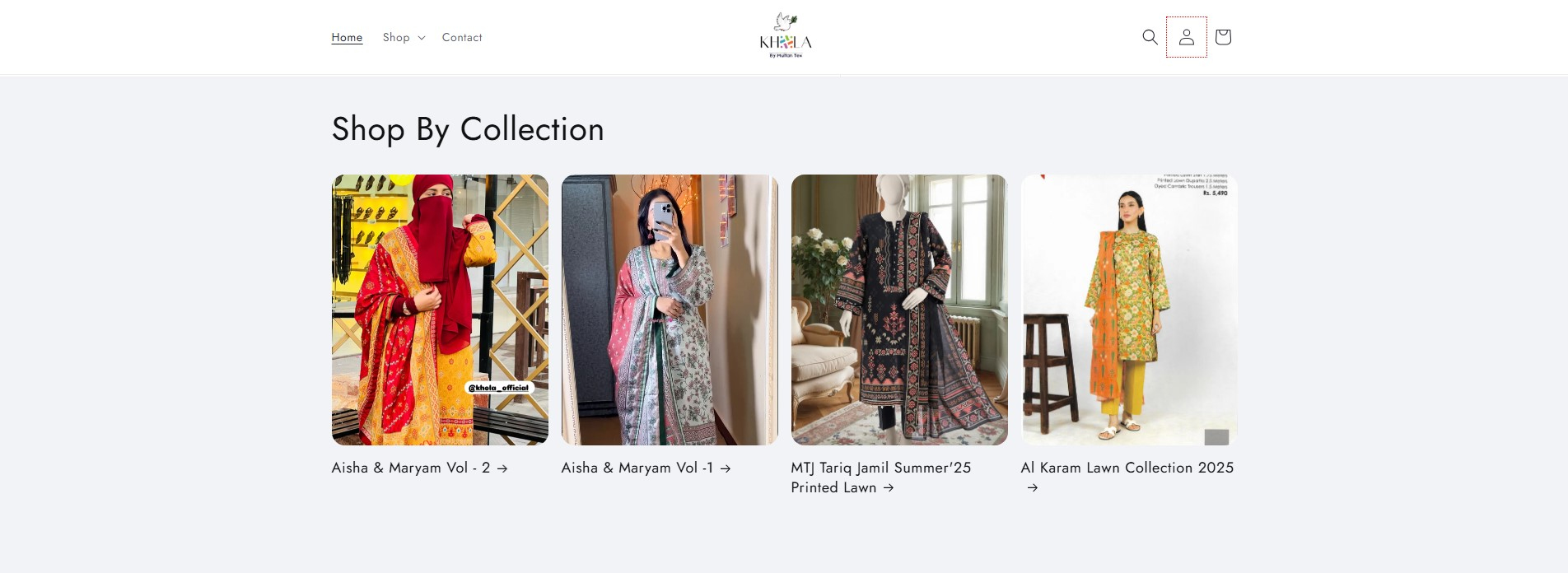Viewport: 1568px width, 573px height.
Task: Click arrow beside Aisha & Maryam Vol - 2
Action: (x=502, y=468)
